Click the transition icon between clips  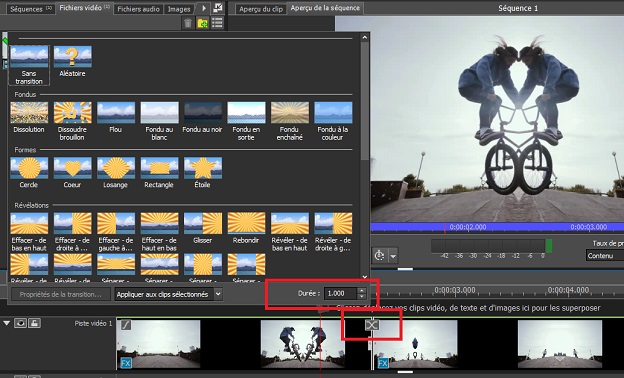tap(372, 325)
